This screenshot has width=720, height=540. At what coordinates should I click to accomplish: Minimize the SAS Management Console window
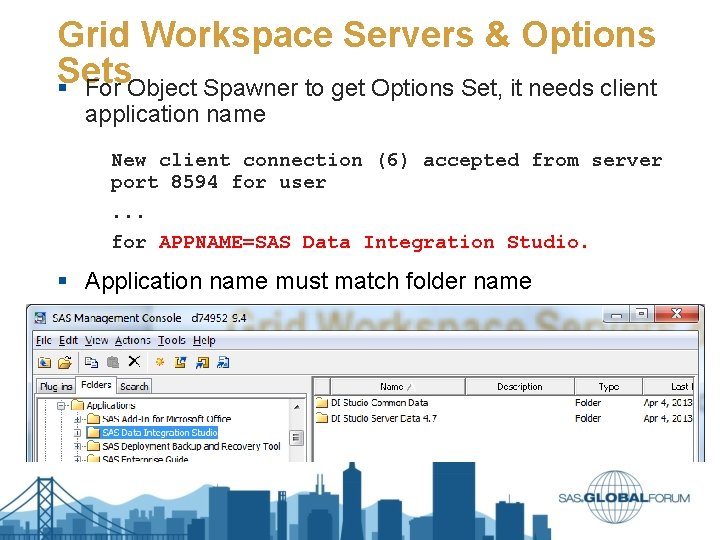[617, 315]
